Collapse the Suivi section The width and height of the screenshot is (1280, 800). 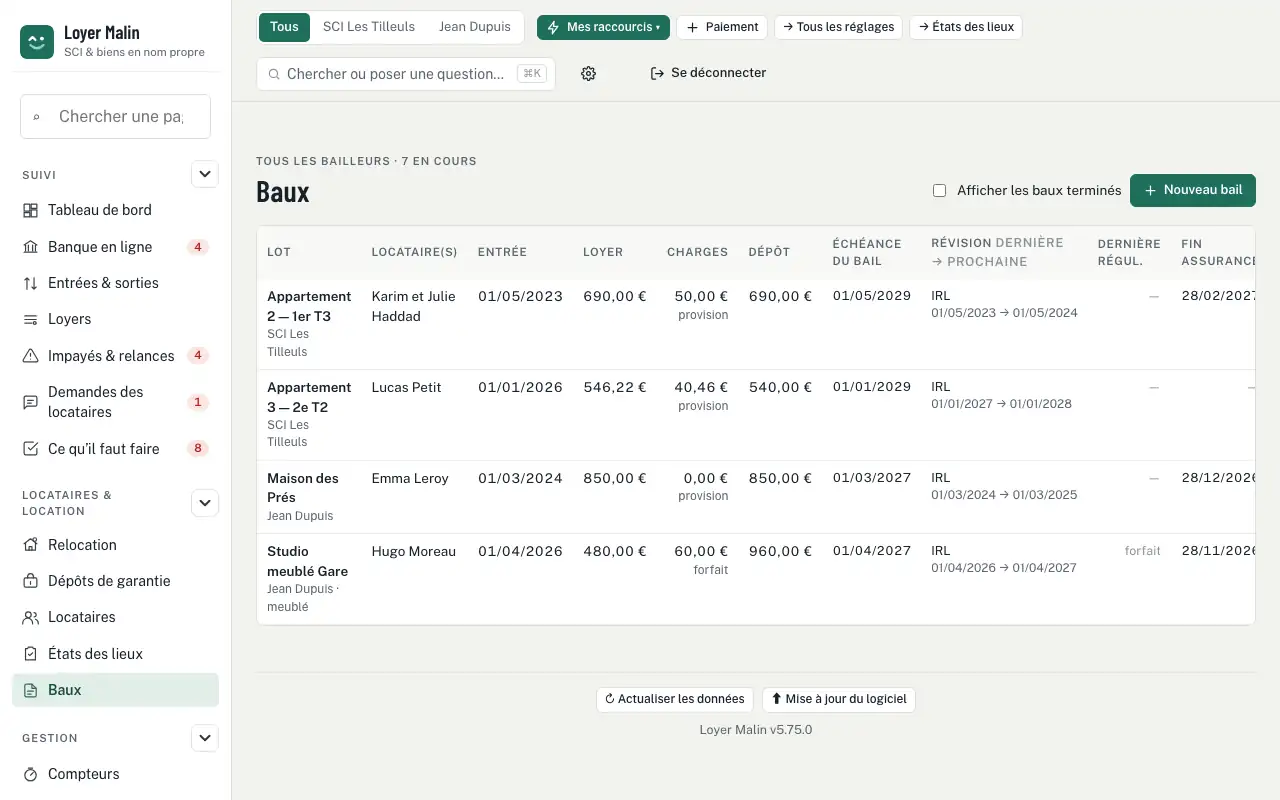pyautogui.click(x=205, y=174)
